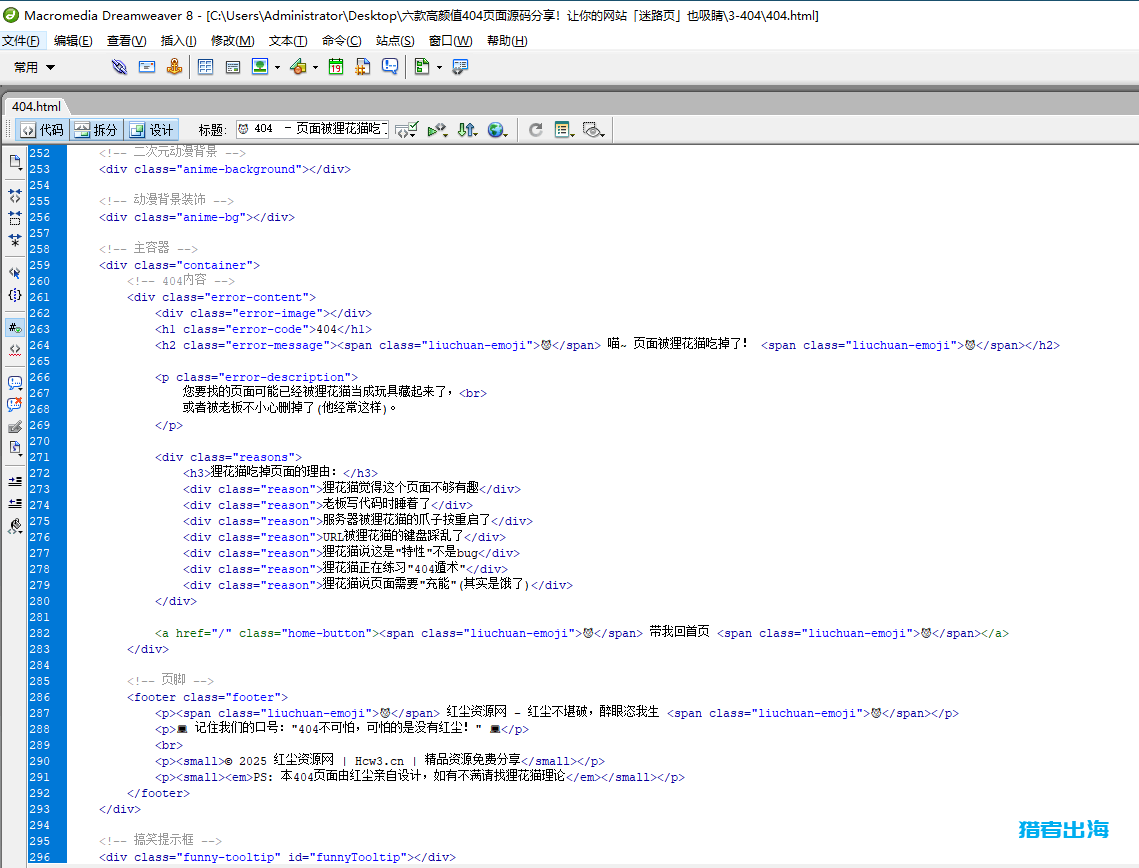Screen dimensions: 1139x868
Task: Click the Refresh design view icon
Action: [x=534, y=129]
